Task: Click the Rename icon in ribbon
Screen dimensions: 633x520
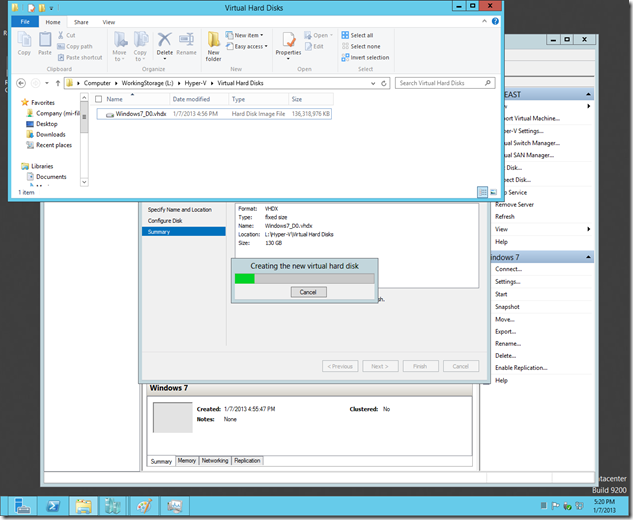Action: [x=187, y=44]
